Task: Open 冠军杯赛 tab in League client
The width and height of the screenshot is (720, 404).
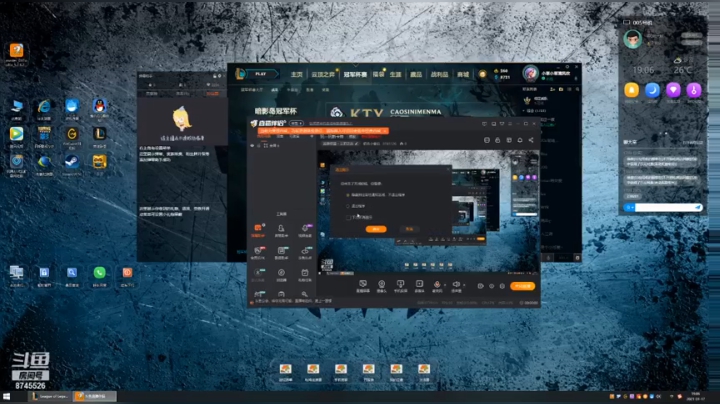Action: click(x=355, y=74)
